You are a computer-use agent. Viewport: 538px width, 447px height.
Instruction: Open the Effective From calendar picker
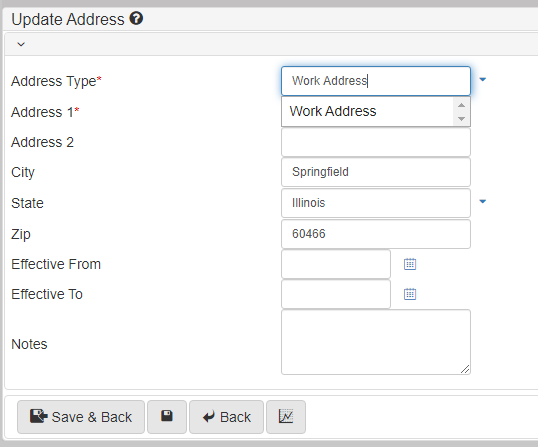tap(410, 264)
